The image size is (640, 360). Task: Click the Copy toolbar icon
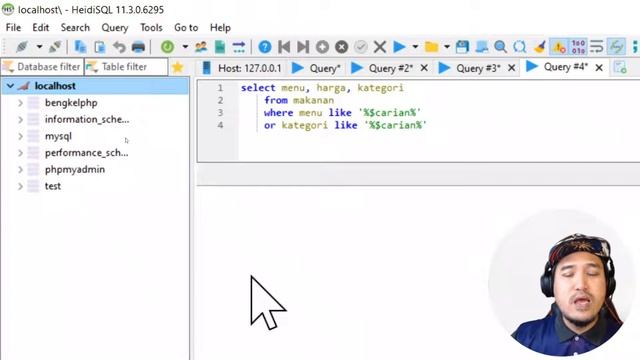80,47
